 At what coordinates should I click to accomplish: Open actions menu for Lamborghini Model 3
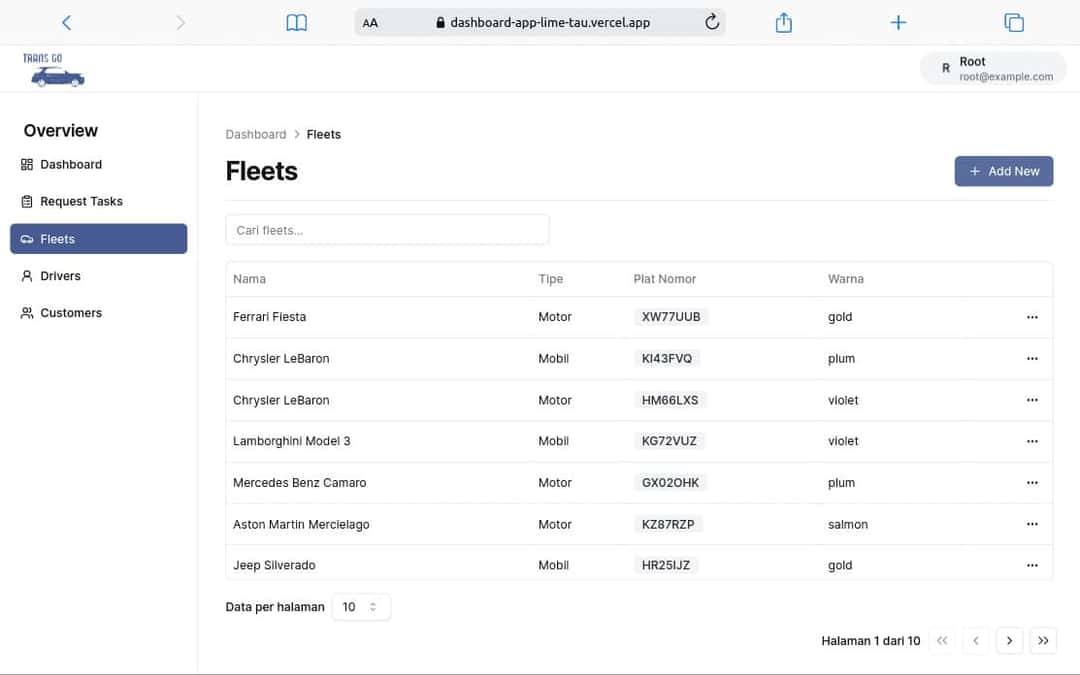[1032, 442]
